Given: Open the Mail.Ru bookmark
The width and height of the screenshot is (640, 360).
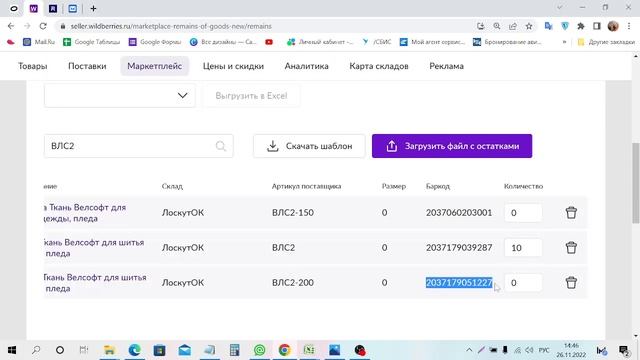Looking at the screenshot, I should coord(39,42).
